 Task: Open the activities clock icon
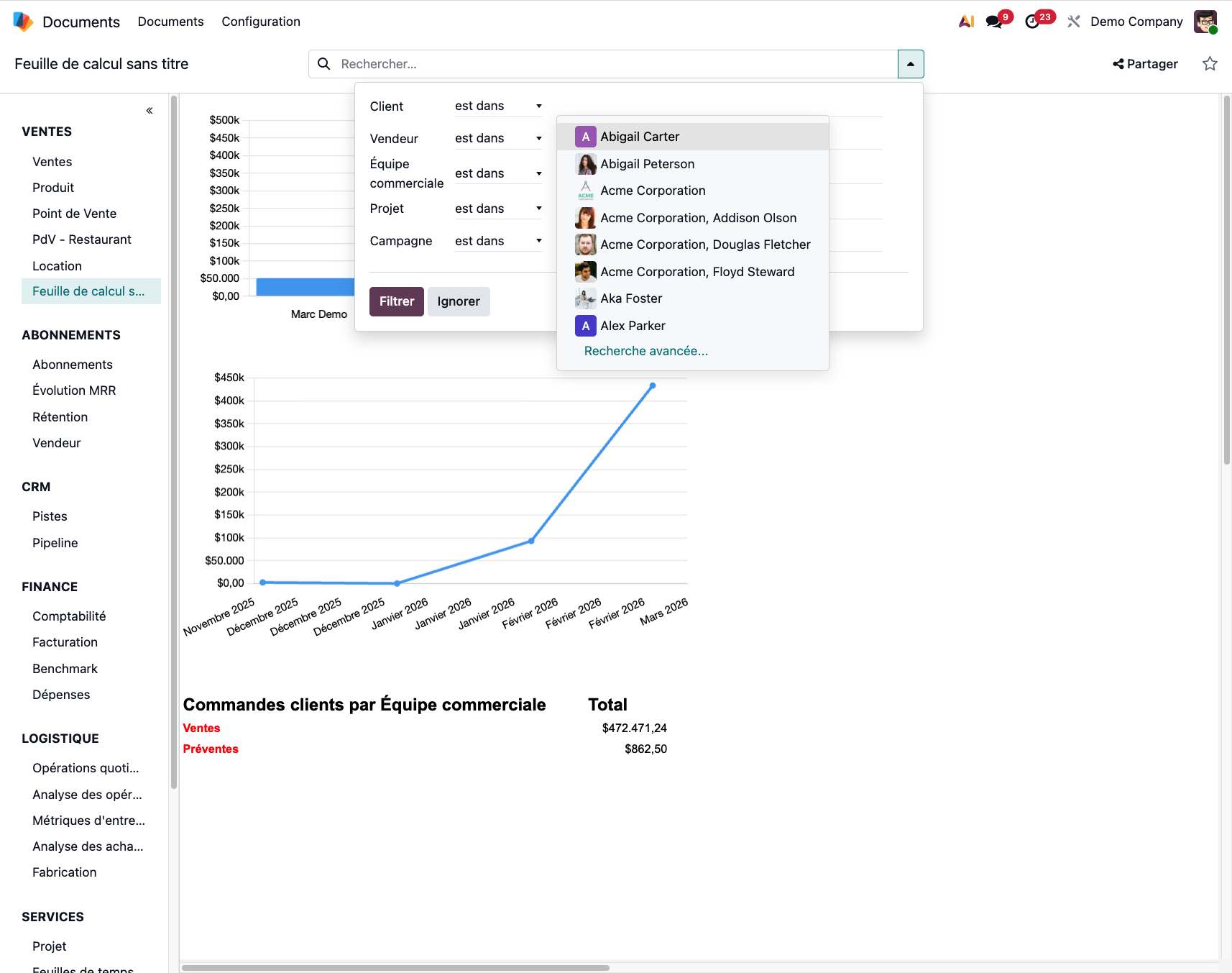tap(1032, 22)
